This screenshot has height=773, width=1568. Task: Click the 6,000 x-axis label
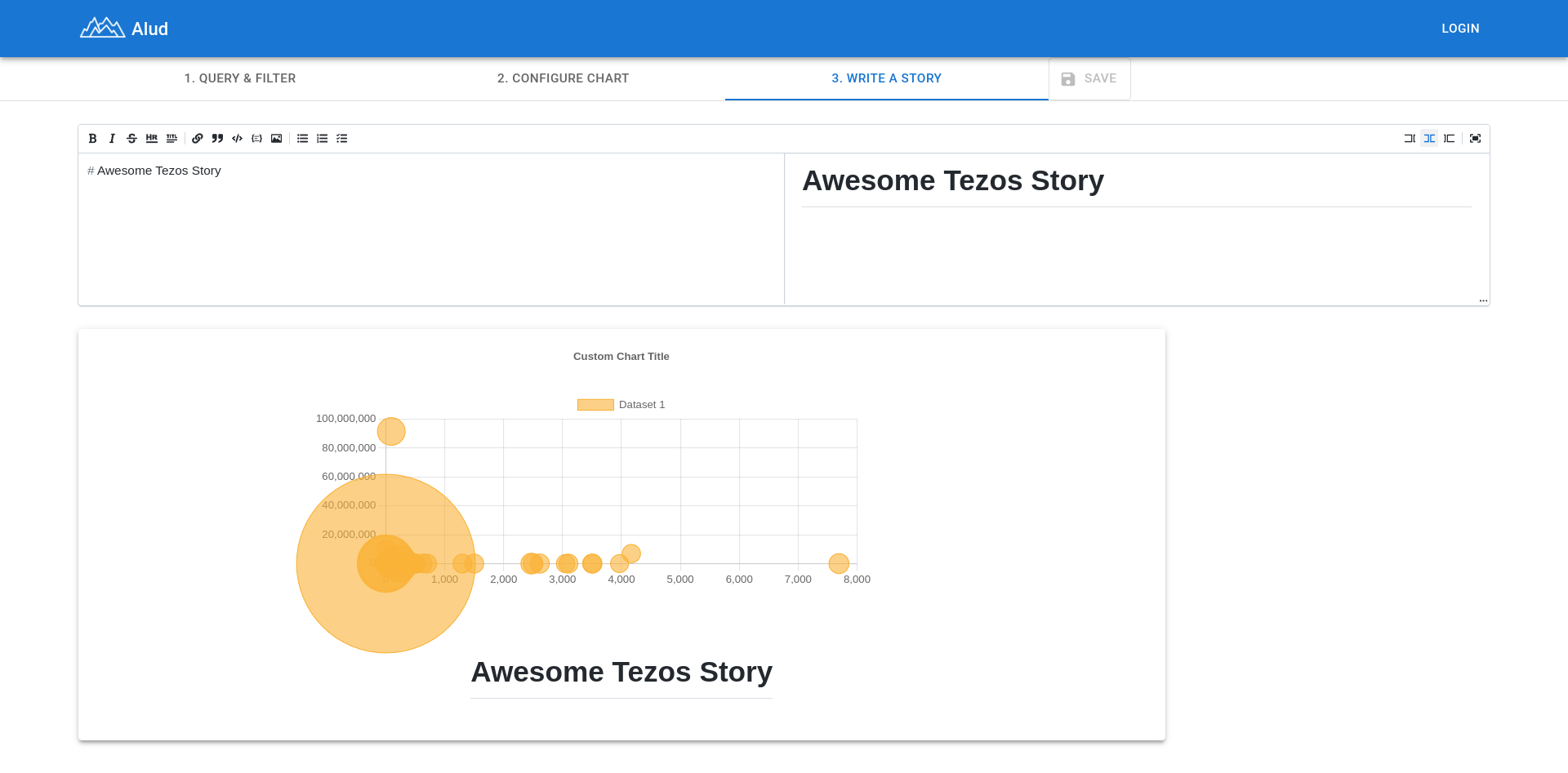click(739, 580)
